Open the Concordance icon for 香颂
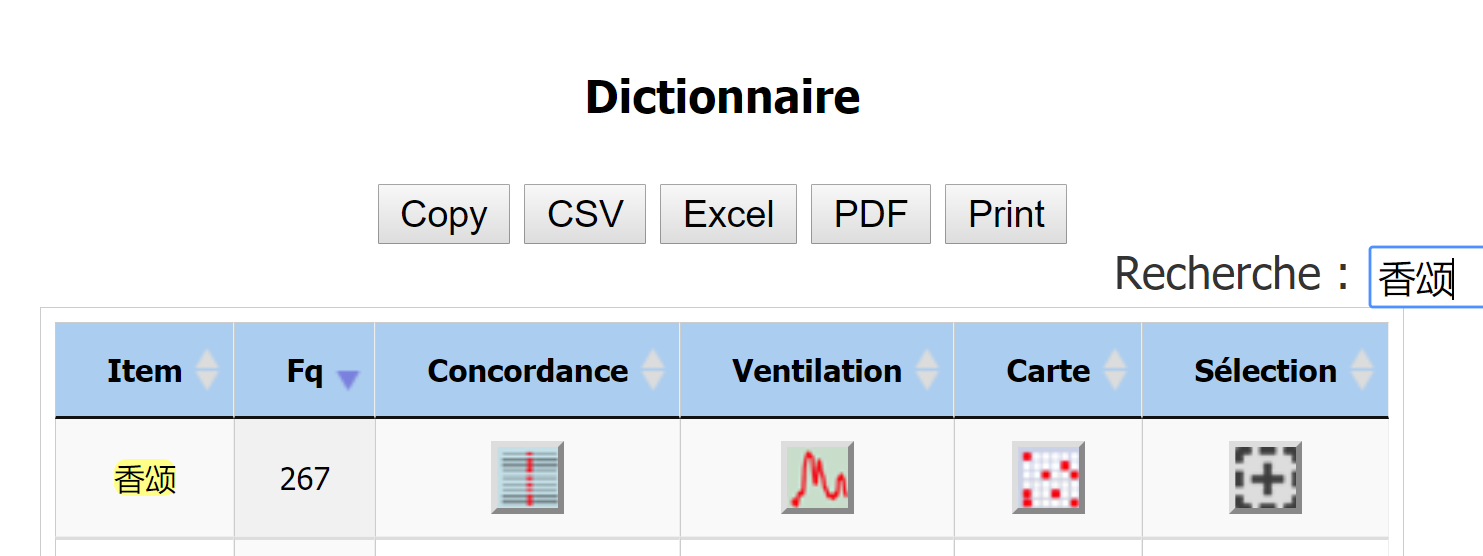The width and height of the screenshot is (1483, 556). 527,478
